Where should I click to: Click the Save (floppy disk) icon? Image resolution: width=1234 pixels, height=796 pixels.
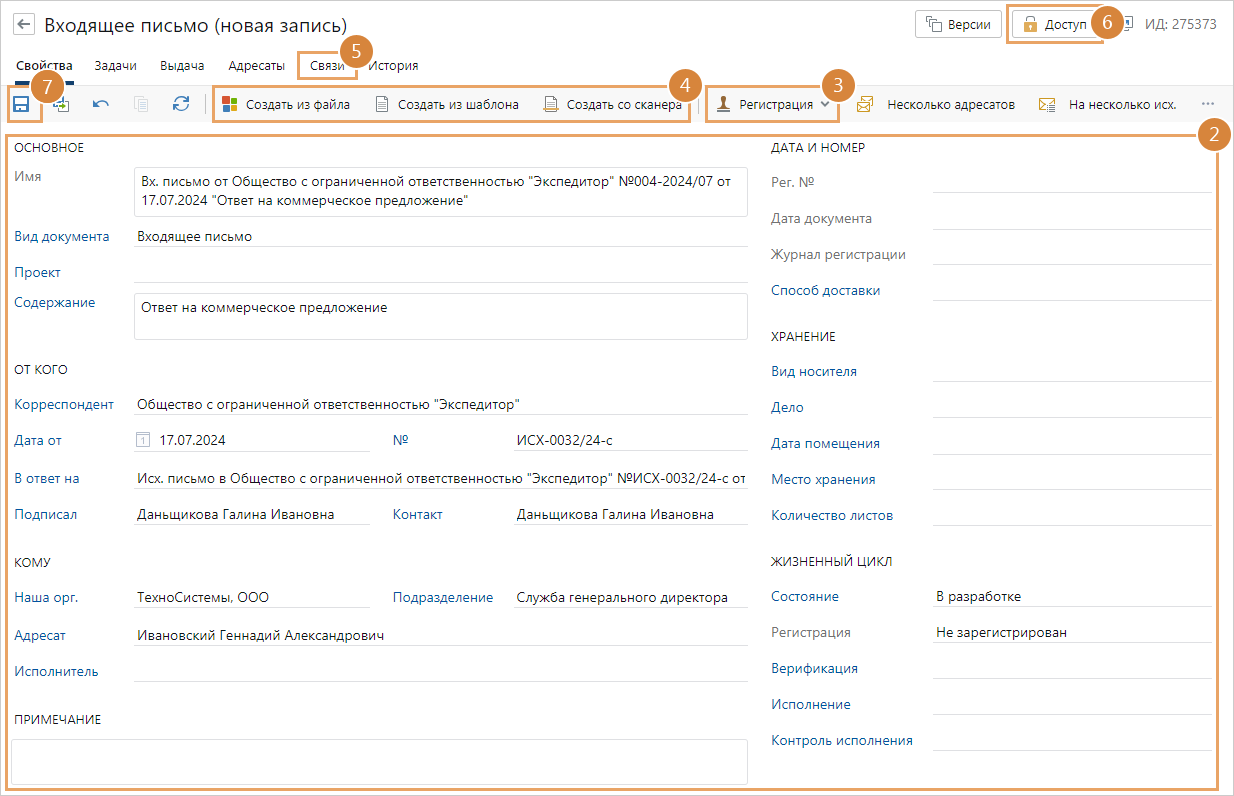click(x=21, y=104)
